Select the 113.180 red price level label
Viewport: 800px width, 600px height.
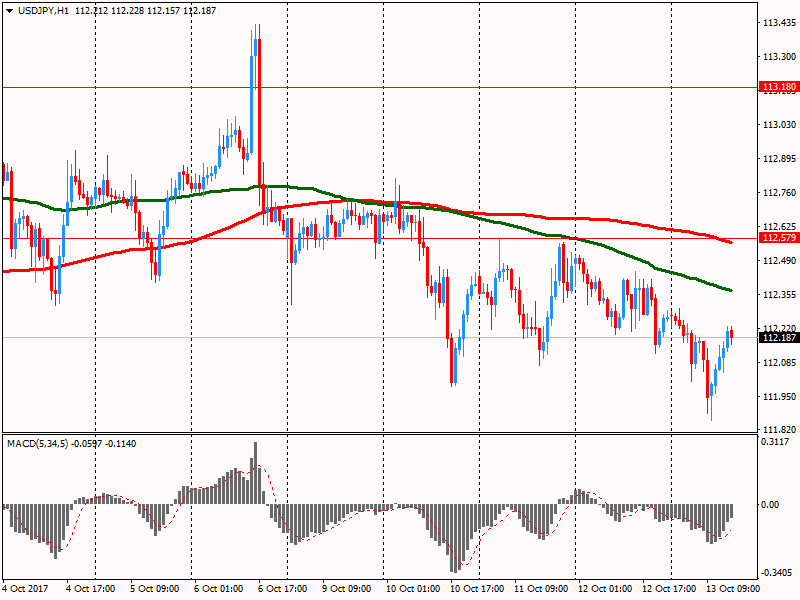[779, 87]
